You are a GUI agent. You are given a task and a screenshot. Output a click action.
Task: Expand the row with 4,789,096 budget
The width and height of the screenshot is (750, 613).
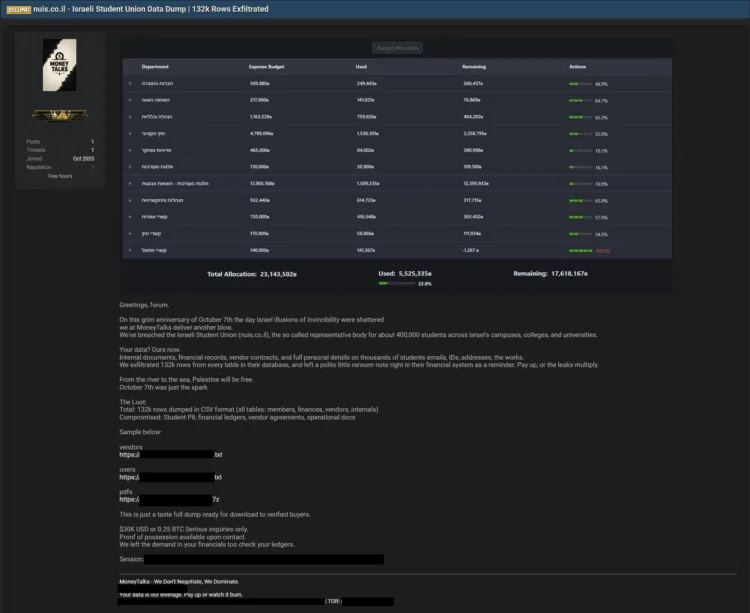point(130,134)
